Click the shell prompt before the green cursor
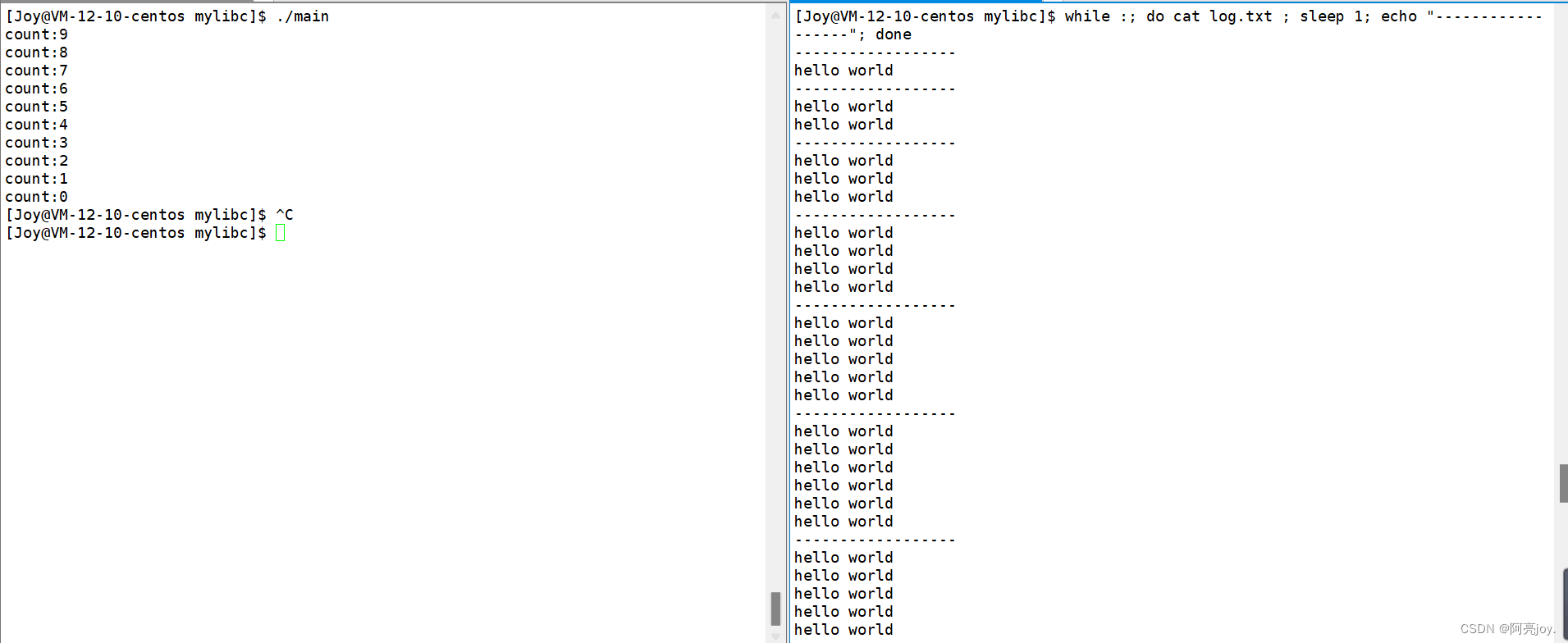The height and width of the screenshot is (643, 1568). tap(136, 233)
